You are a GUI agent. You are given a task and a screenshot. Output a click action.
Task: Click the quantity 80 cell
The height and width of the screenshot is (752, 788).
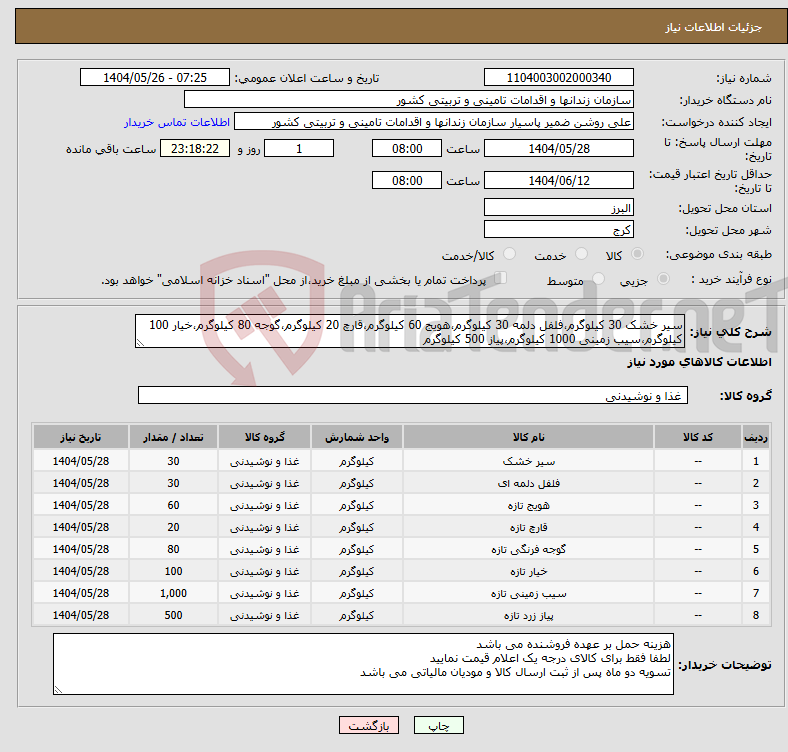(173, 549)
